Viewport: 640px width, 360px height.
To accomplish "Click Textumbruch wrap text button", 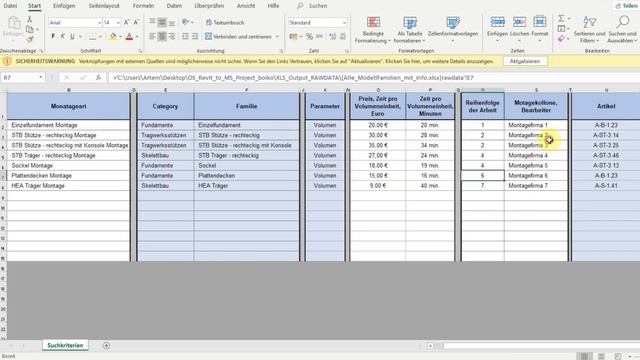I will pos(225,22).
